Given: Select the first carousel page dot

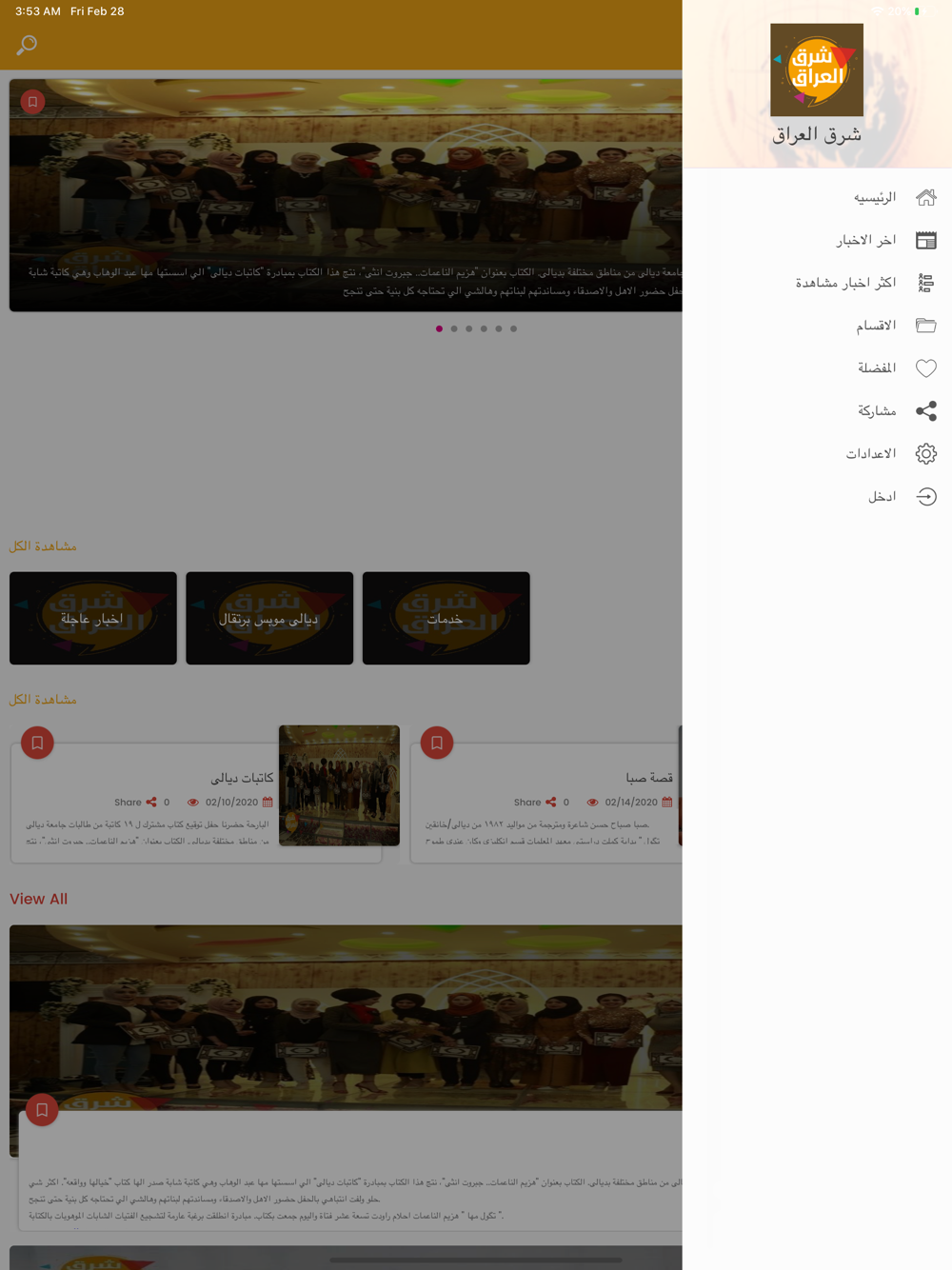Looking at the screenshot, I should [439, 328].
